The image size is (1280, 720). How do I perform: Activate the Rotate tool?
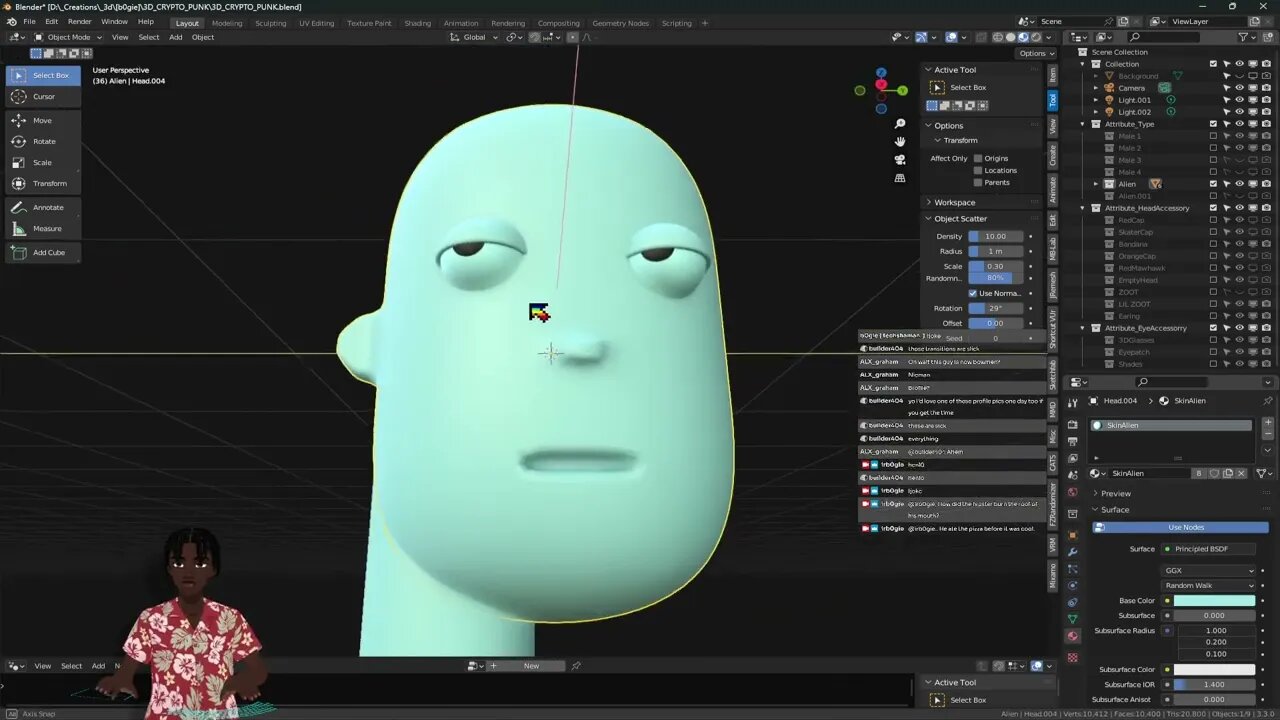point(43,141)
